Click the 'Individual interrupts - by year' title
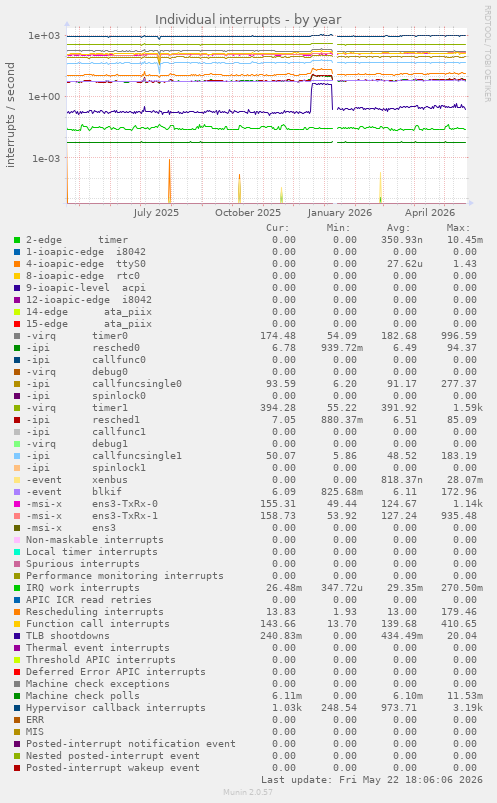This screenshot has width=497, height=803. [x=248, y=19]
